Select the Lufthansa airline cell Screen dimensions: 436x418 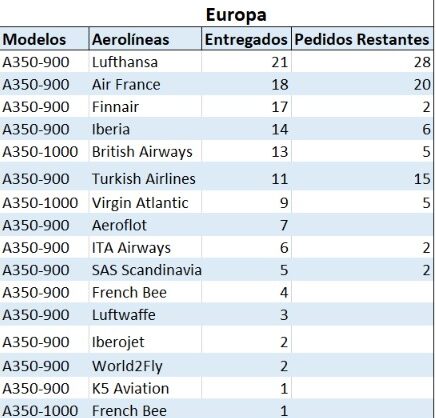pyautogui.click(x=145, y=62)
